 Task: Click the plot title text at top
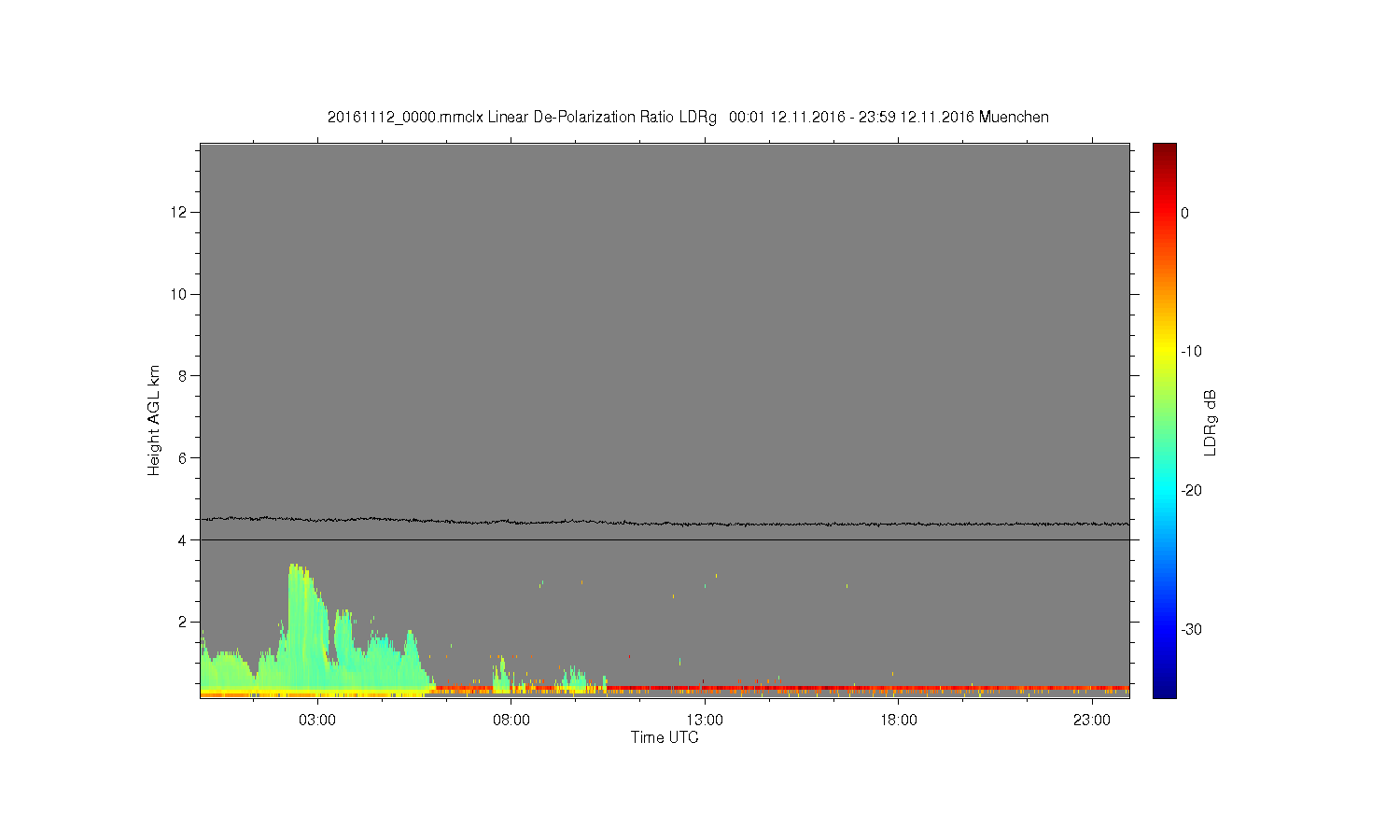pos(688,117)
